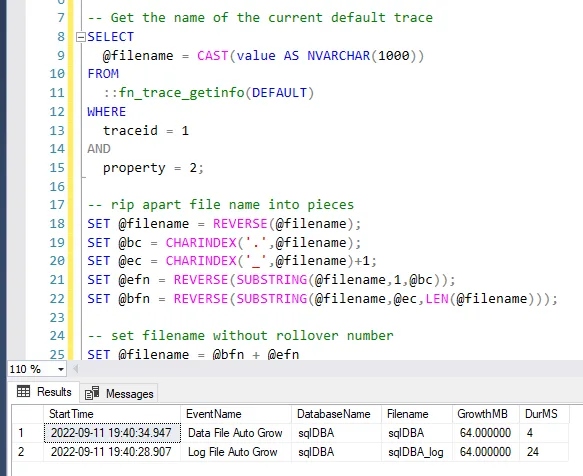Select the Log File Auto Grow cell
Image resolution: width=583 pixels, height=476 pixels.
coord(236,452)
